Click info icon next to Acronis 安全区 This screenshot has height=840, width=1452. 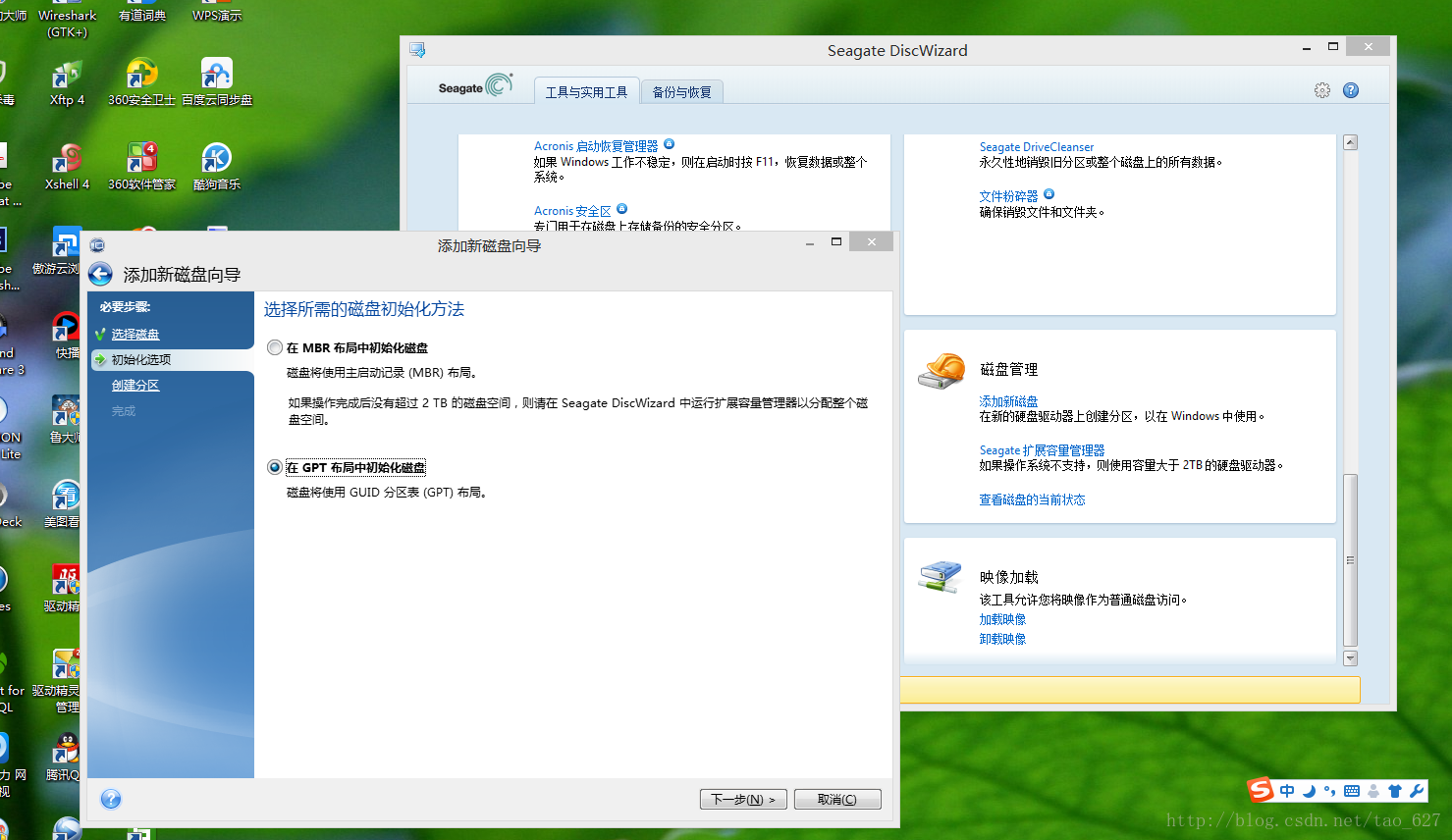point(622,209)
